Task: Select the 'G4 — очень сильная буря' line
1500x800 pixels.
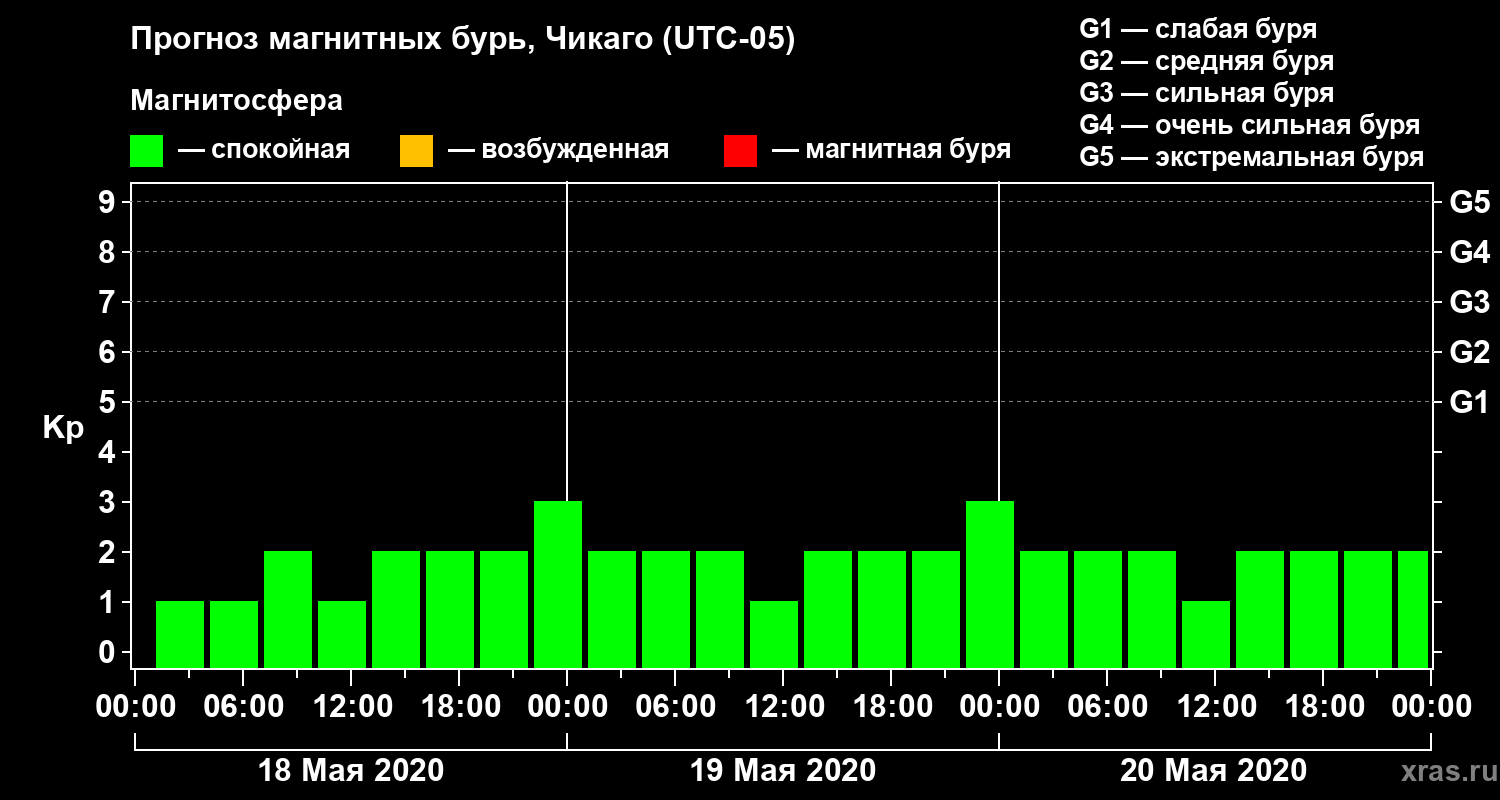Action: coord(1250,125)
